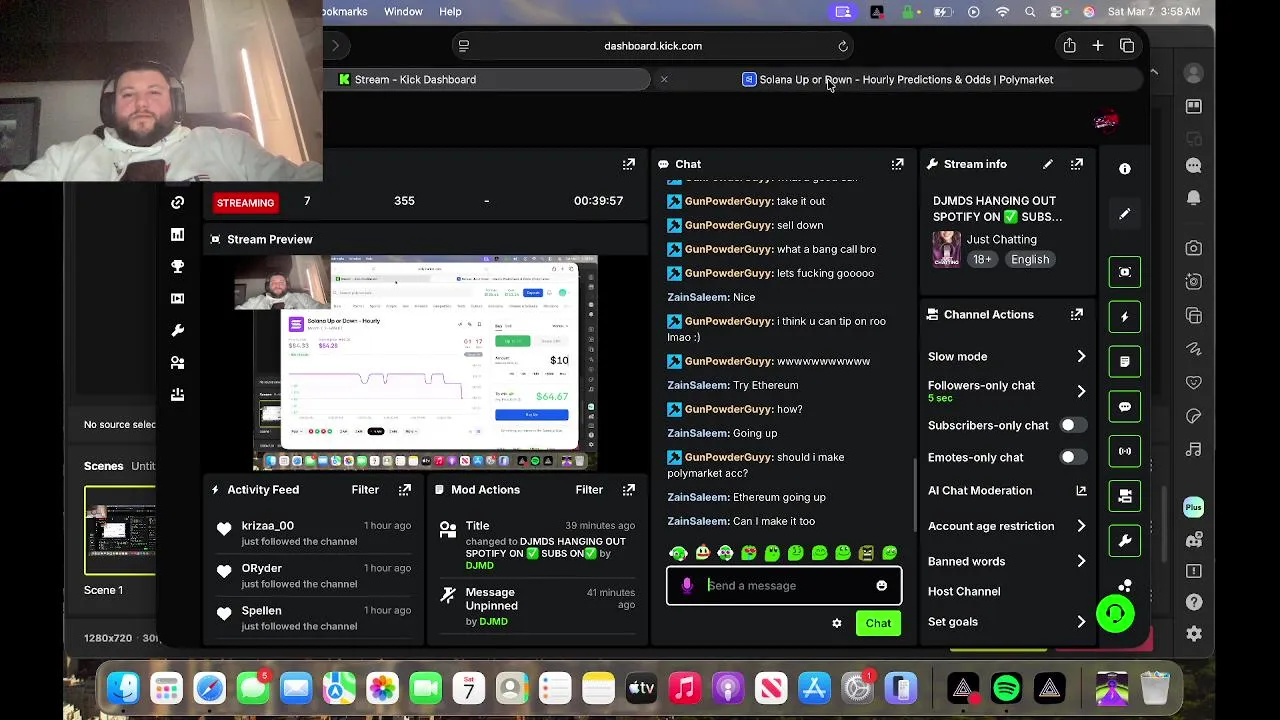Pop out the Channel Actions panel
This screenshot has width=1280, height=720.
tap(1076, 314)
